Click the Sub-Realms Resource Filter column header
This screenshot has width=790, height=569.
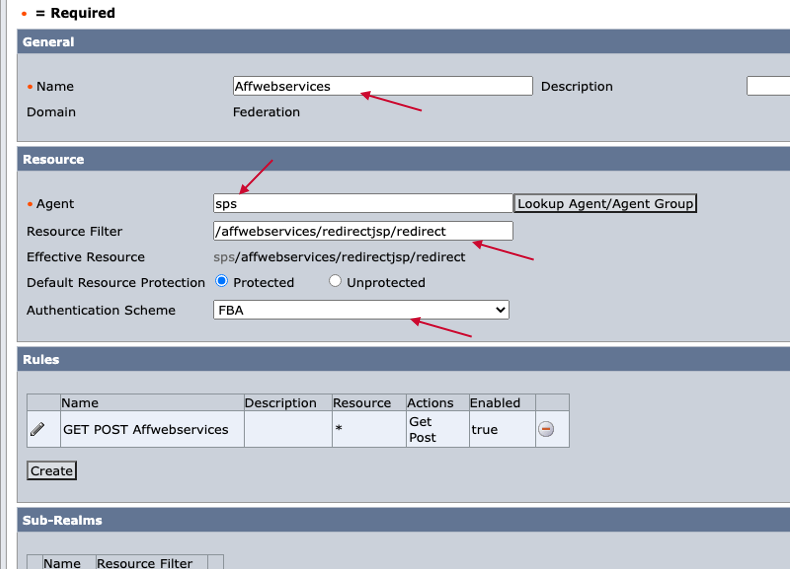(x=145, y=562)
